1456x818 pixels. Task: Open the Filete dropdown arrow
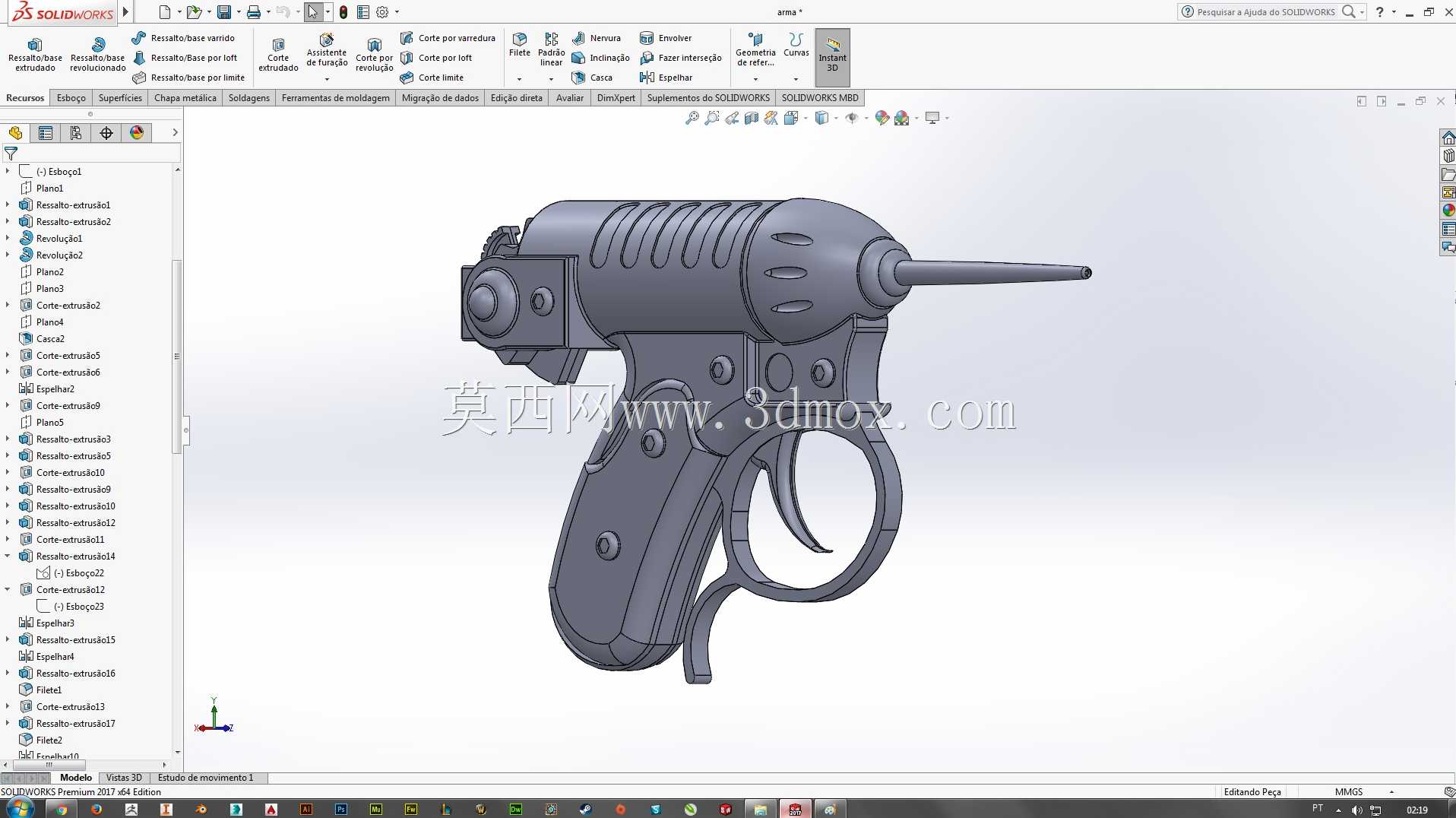[x=520, y=79]
